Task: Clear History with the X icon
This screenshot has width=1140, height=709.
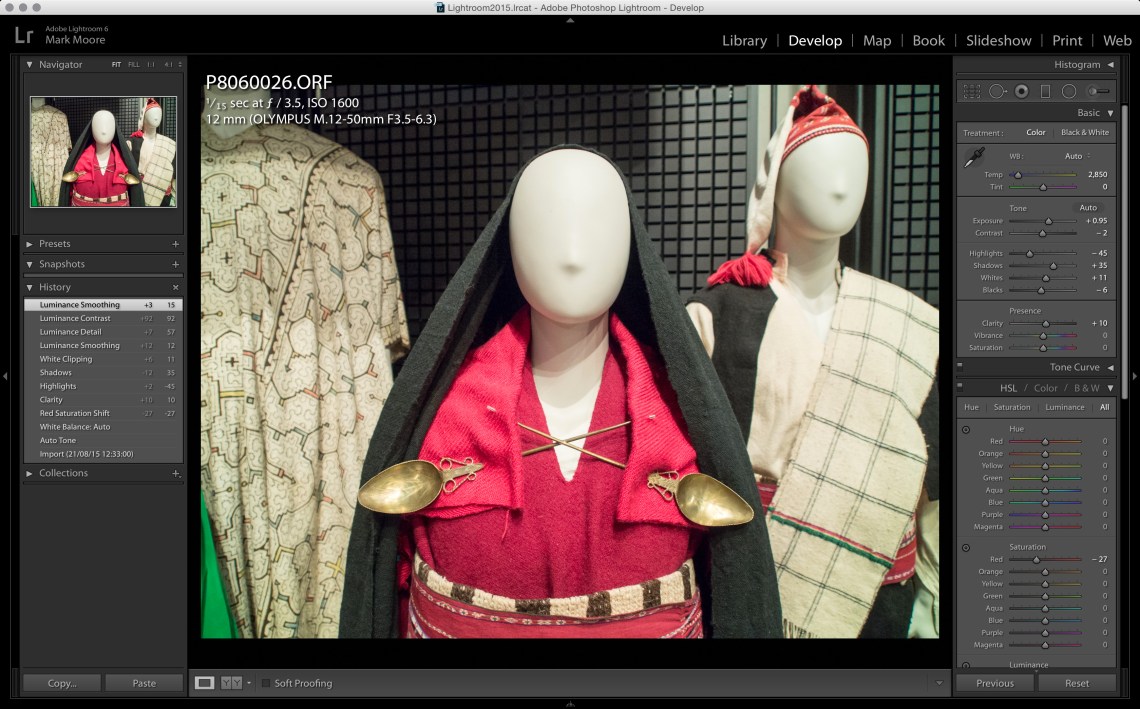Action: tap(175, 287)
